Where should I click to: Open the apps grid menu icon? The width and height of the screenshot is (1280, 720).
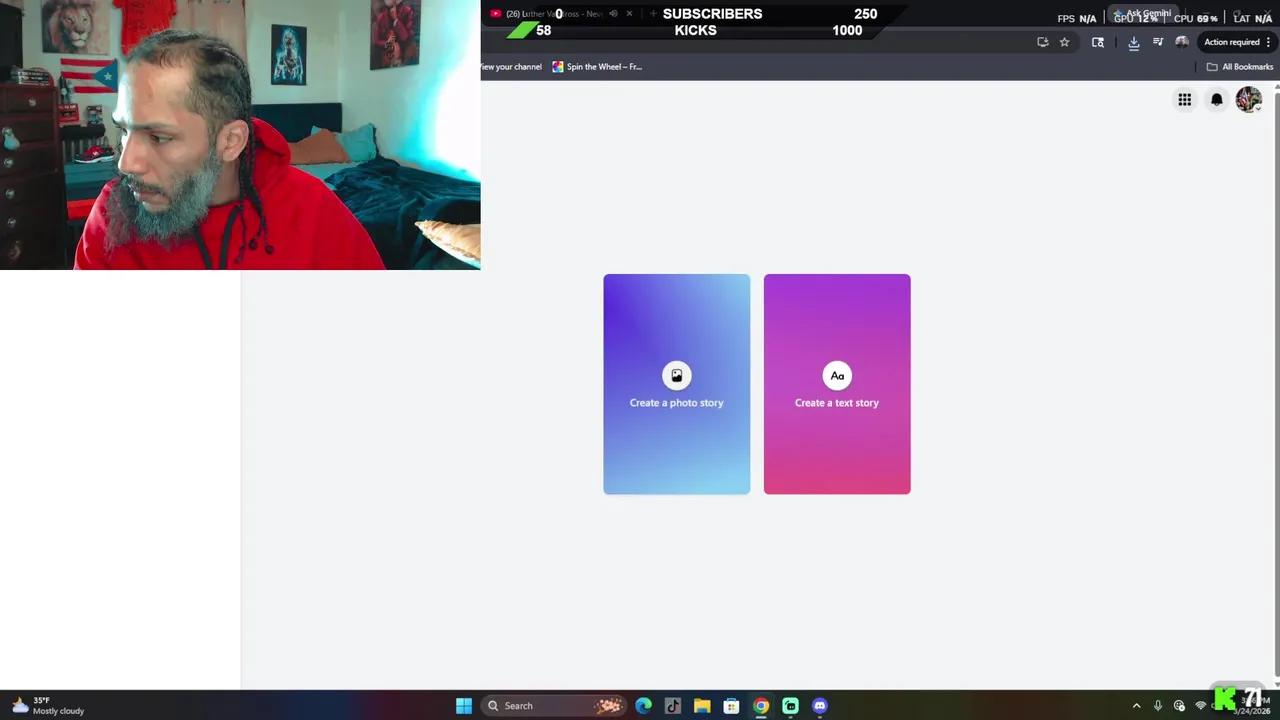[x=1184, y=99]
